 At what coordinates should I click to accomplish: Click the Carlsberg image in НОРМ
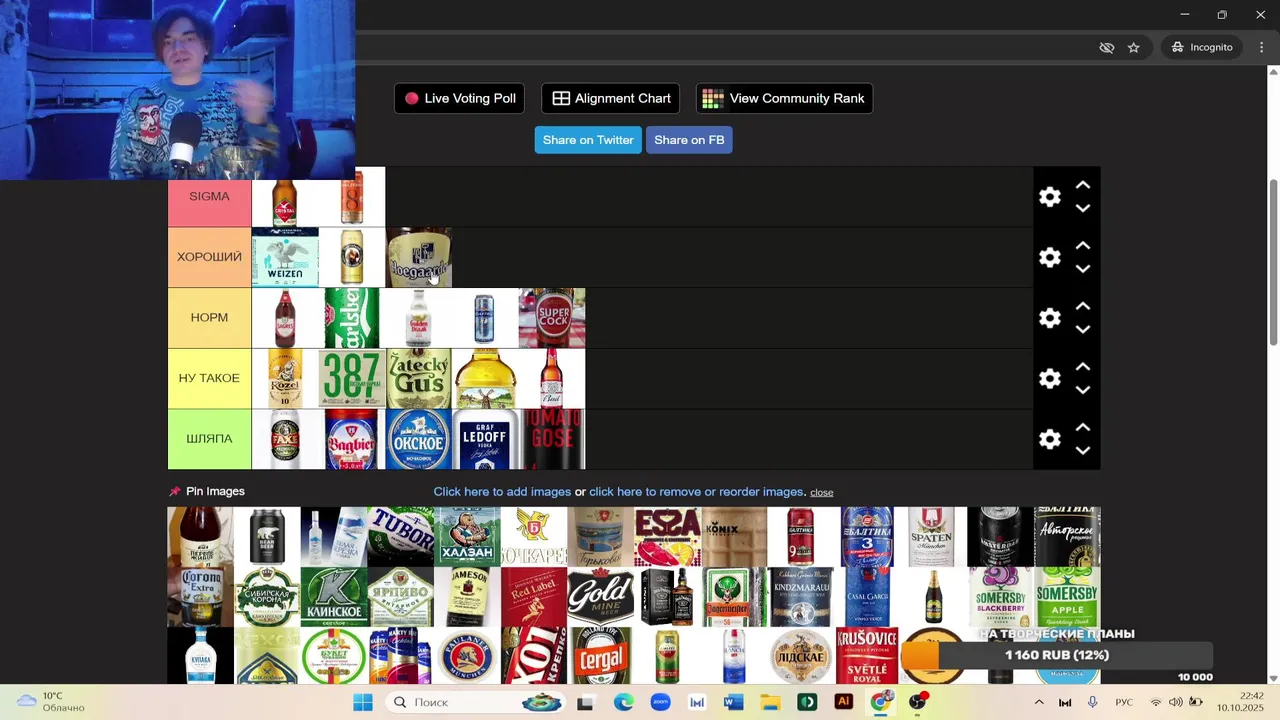click(352, 318)
